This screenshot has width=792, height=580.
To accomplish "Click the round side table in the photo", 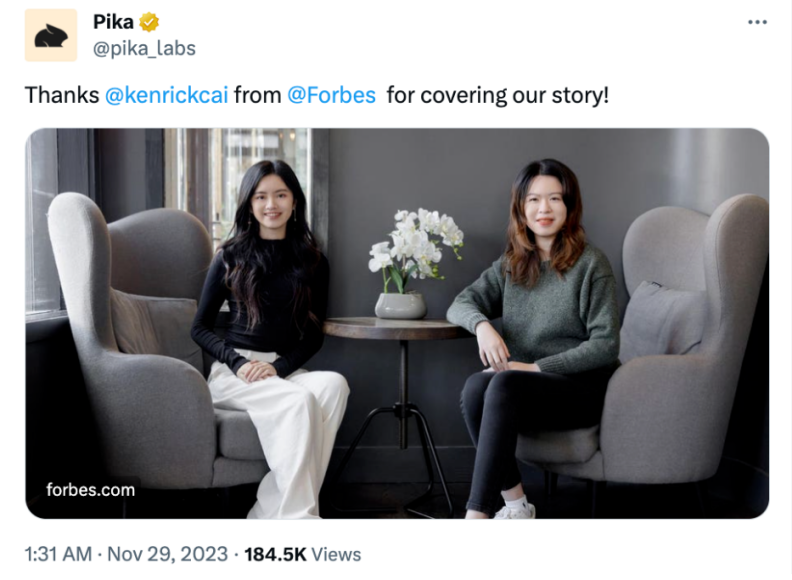I will pos(400,329).
